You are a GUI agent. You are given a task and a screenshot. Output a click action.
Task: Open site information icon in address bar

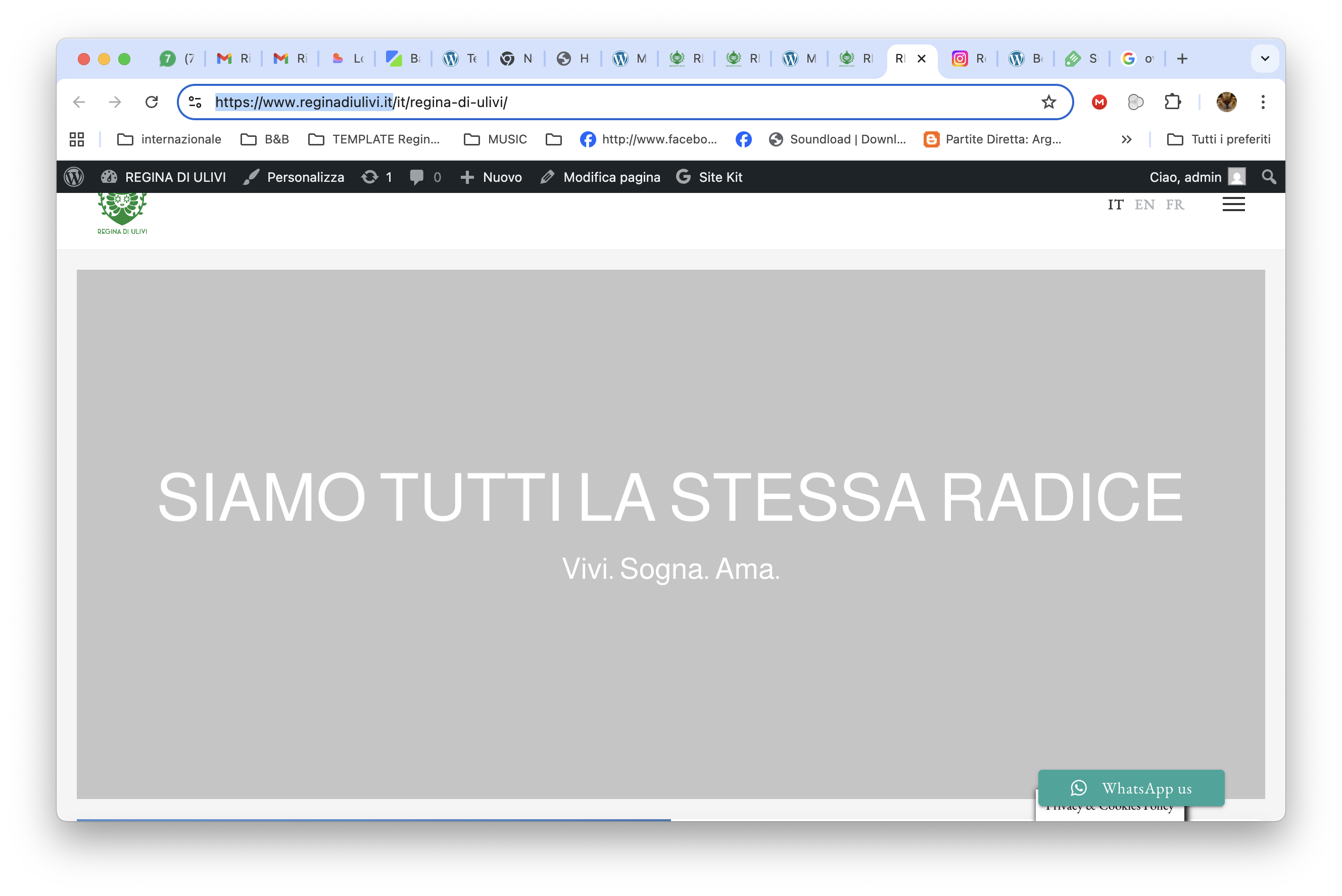coord(195,103)
